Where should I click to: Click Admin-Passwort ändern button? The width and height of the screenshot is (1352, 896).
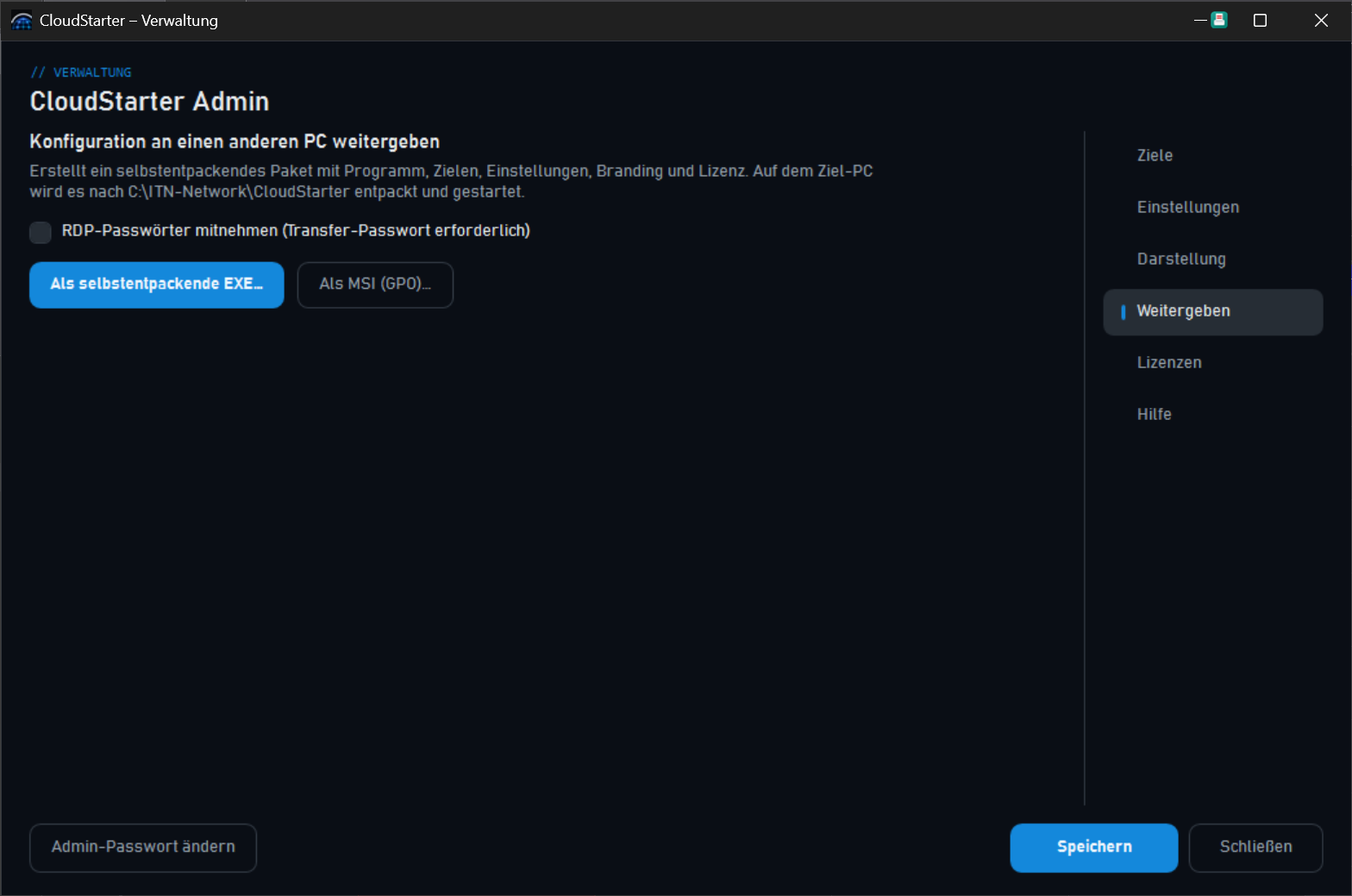click(x=143, y=848)
